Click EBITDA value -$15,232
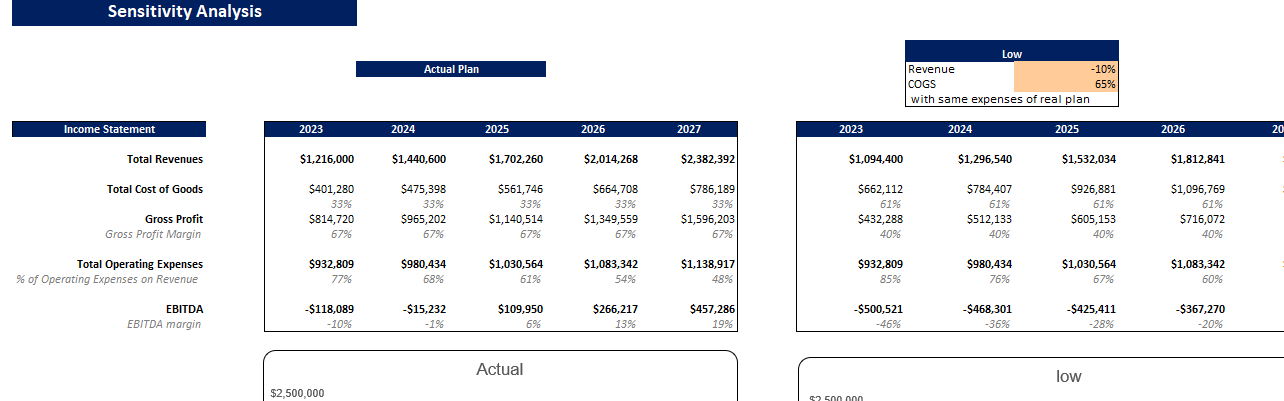Screen dimensions: 1284x401 point(424,309)
